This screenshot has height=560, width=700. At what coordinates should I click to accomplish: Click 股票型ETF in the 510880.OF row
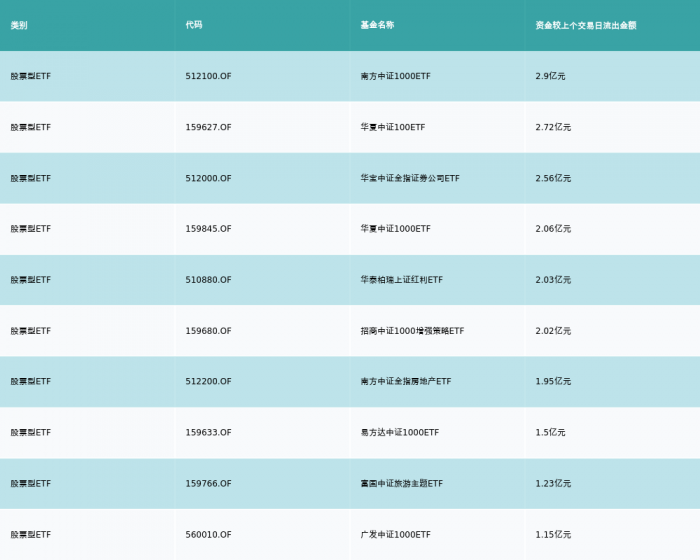[x=31, y=280]
